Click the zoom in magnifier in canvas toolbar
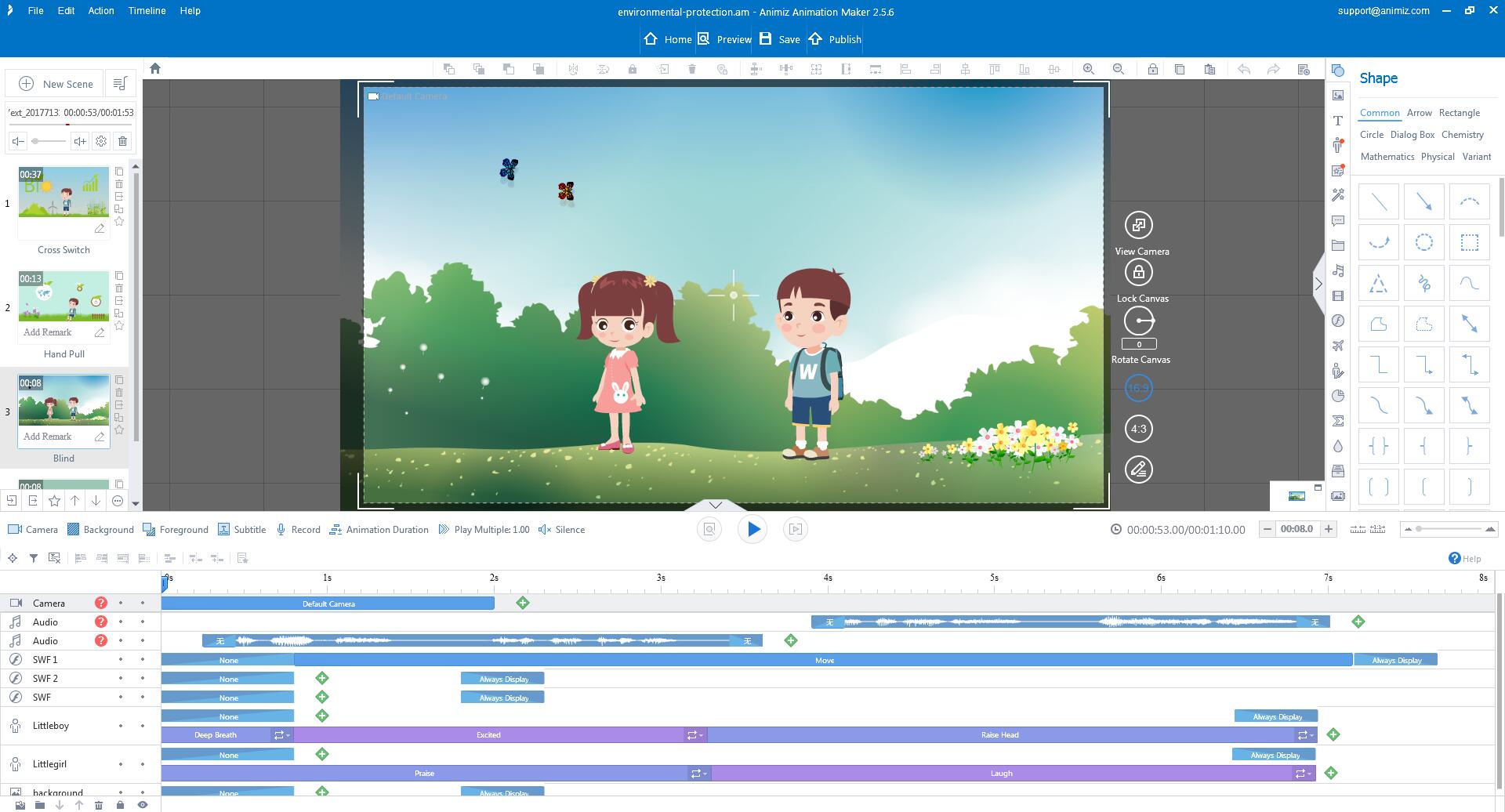 click(1089, 69)
